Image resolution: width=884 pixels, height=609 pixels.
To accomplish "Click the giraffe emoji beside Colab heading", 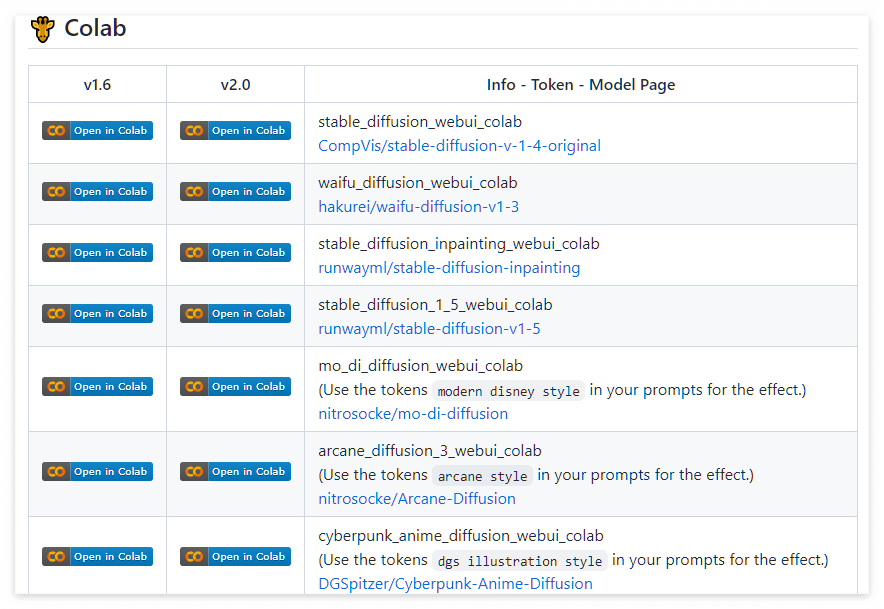I will [x=42, y=29].
